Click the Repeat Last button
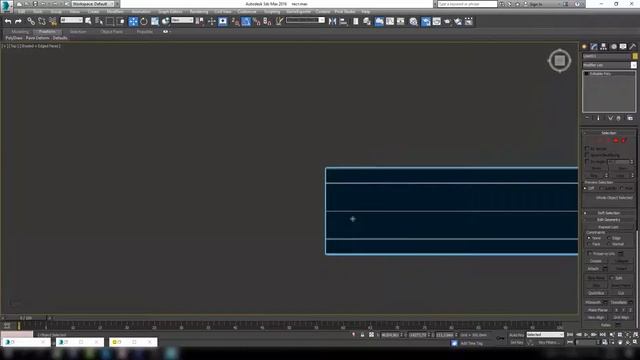The height and width of the screenshot is (360, 640). (608, 227)
